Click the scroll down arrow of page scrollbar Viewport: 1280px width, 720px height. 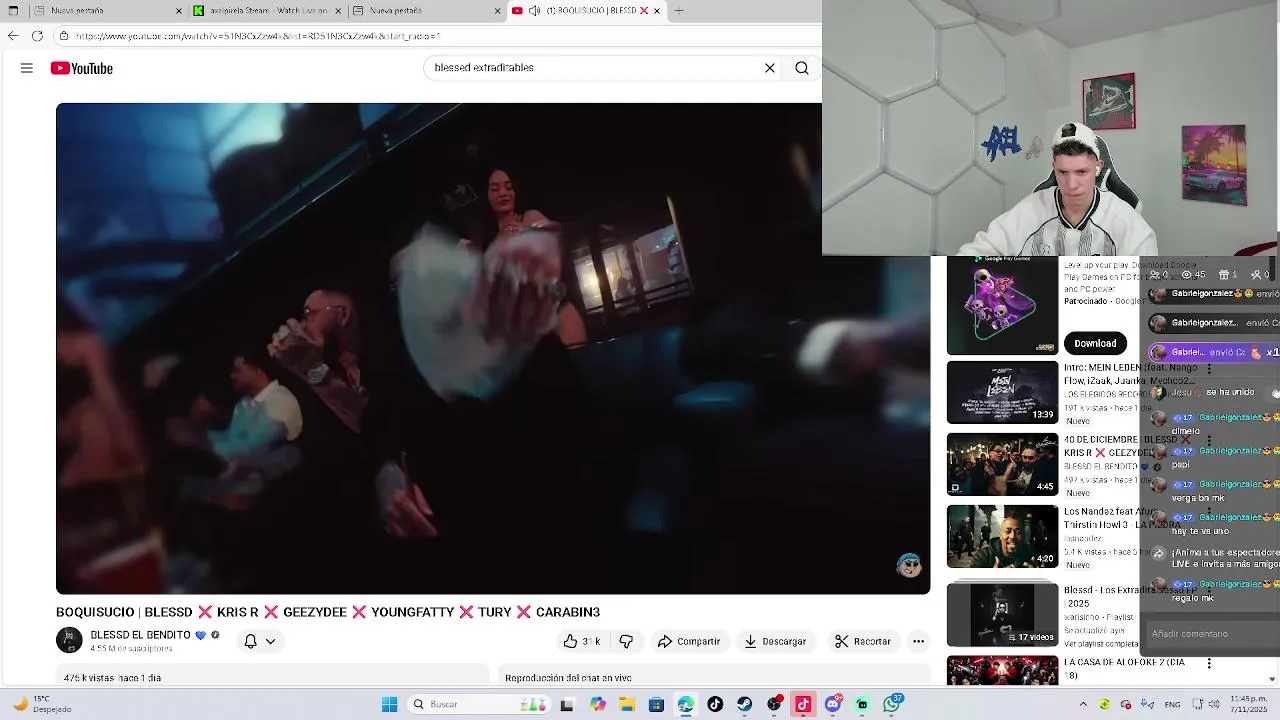tap(1272, 679)
